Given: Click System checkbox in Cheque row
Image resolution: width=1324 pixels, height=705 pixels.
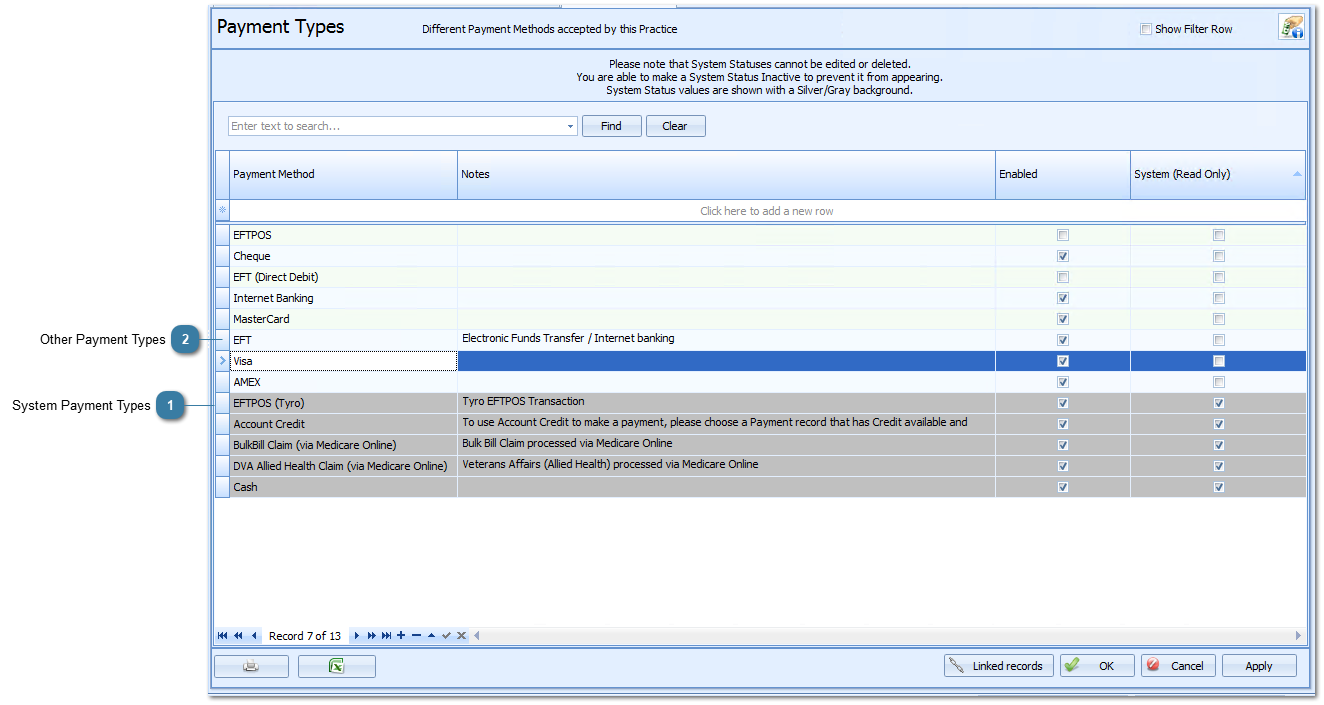Looking at the screenshot, I should pos(1219,256).
